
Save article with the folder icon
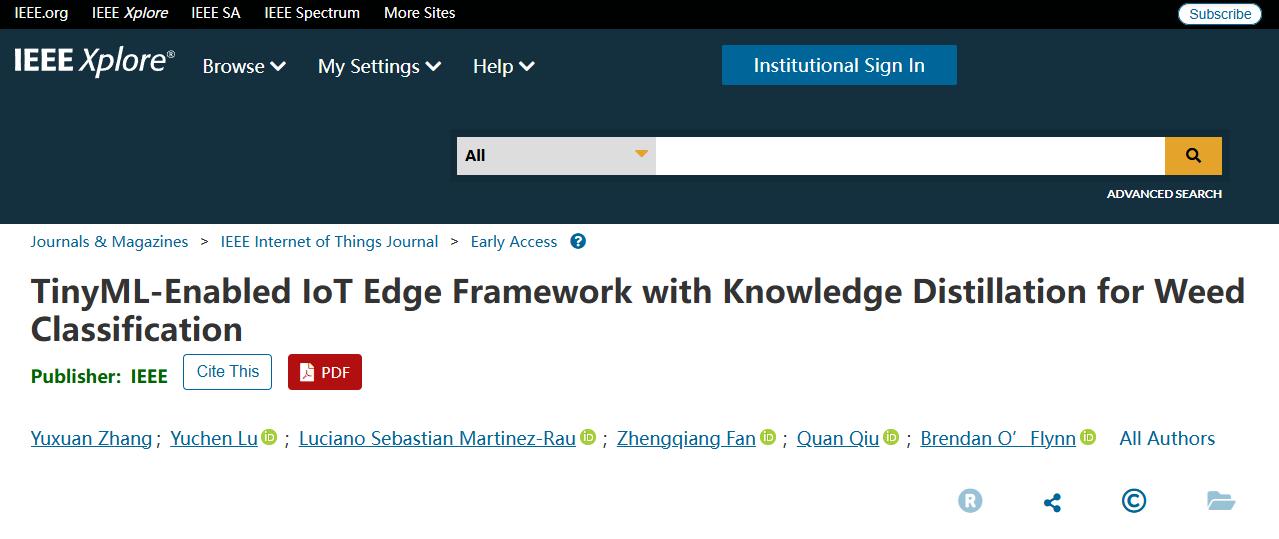coord(1221,500)
